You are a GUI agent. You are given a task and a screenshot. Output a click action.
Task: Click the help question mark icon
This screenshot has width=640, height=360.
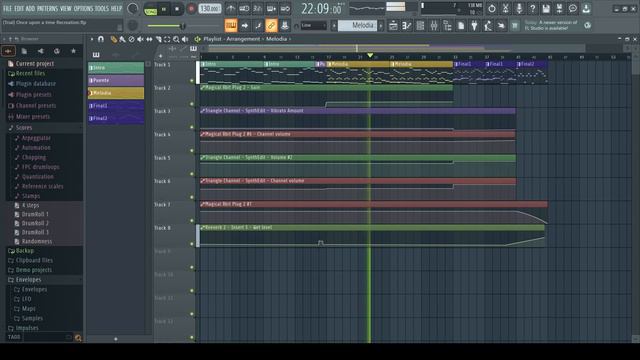click(533, 9)
